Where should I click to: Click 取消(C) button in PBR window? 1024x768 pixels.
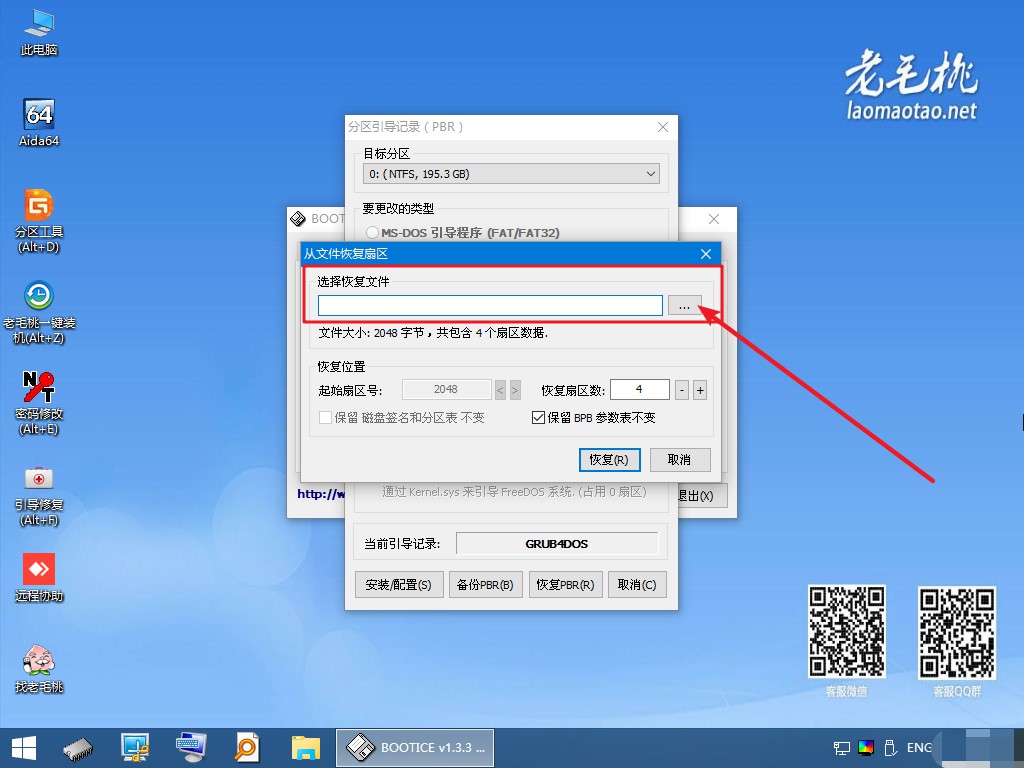pyautogui.click(x=637, y=584)
